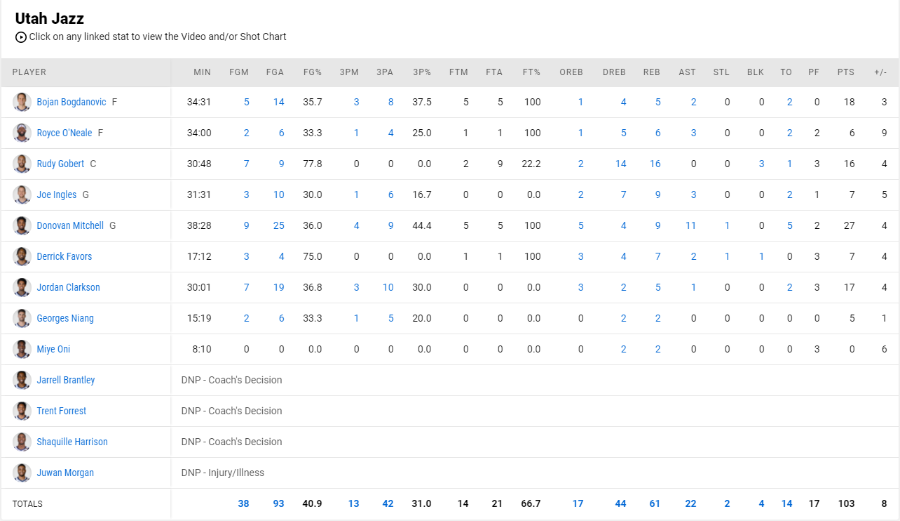
Task: Open Rudy Gobert player link
Action: [x=60, y=164]
